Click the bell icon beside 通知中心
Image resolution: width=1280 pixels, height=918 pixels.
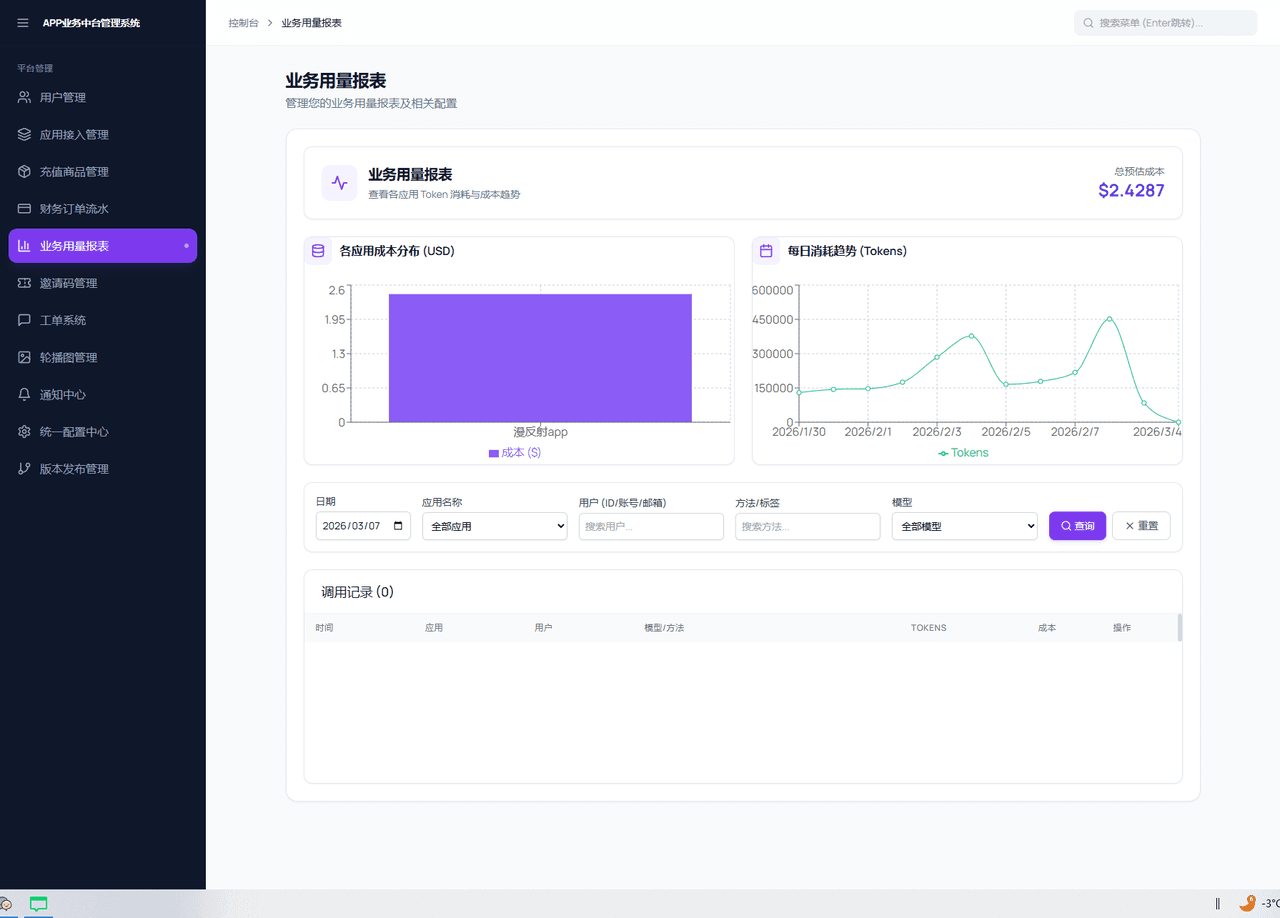(24, 395)
